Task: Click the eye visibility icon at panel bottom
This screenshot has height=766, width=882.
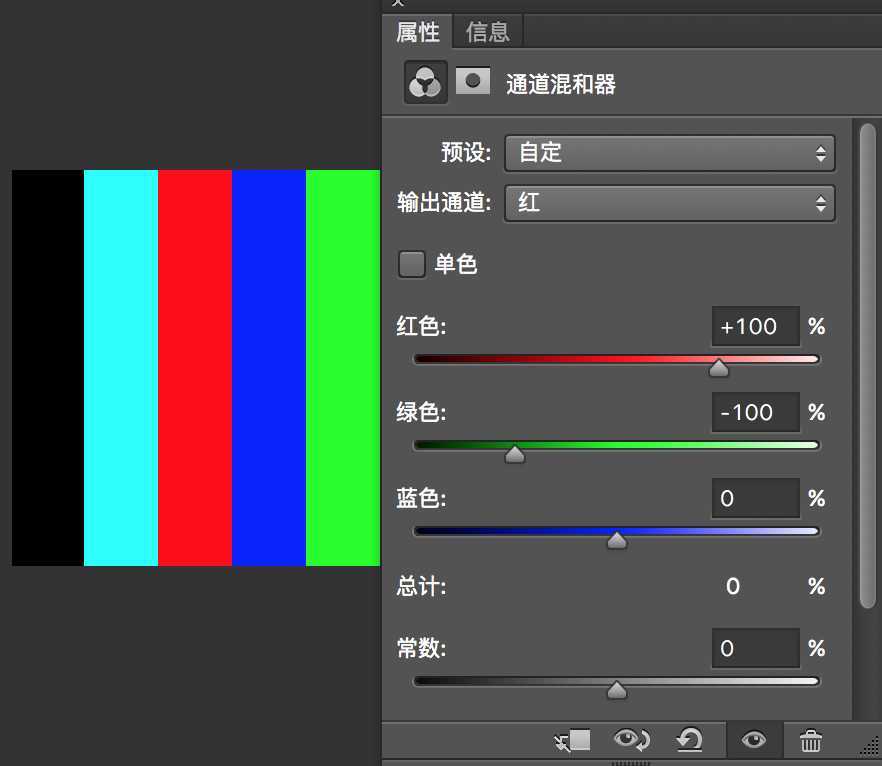Action: tap(754, 740)
